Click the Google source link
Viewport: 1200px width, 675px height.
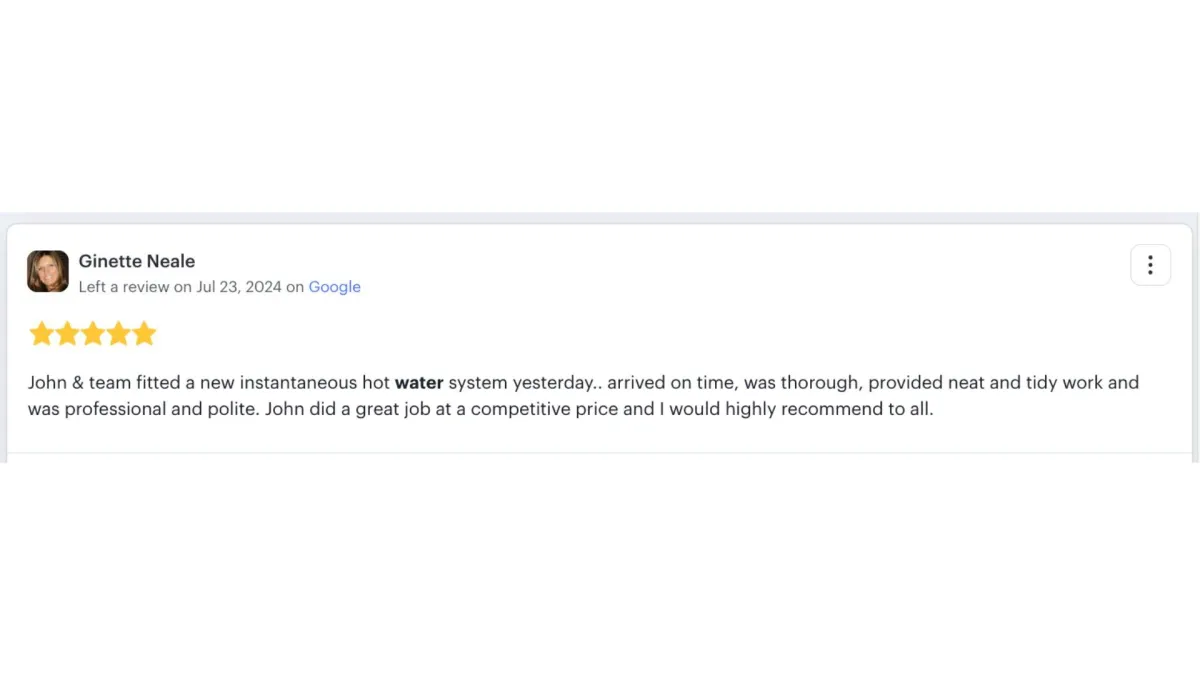click(x=334, y=287)
